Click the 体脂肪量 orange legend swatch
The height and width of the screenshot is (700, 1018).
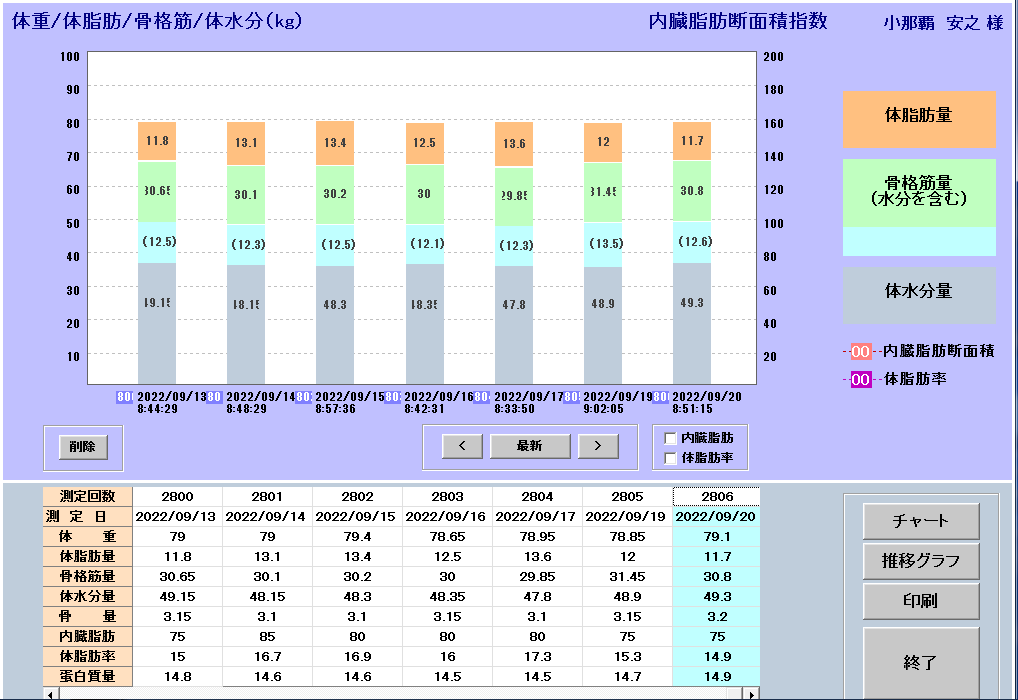[x=919, y=119]
